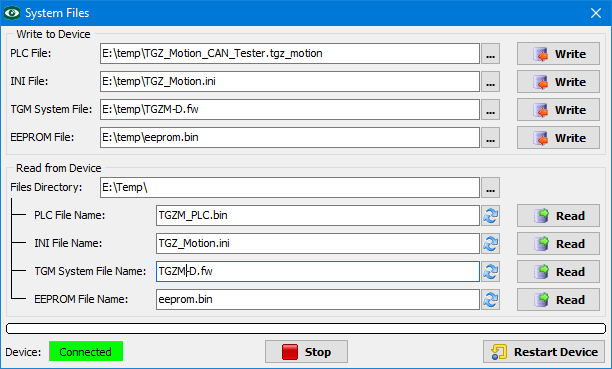612x369 pixels.
Task: Click the green Connected status indicator
Action: pos(86,351)
